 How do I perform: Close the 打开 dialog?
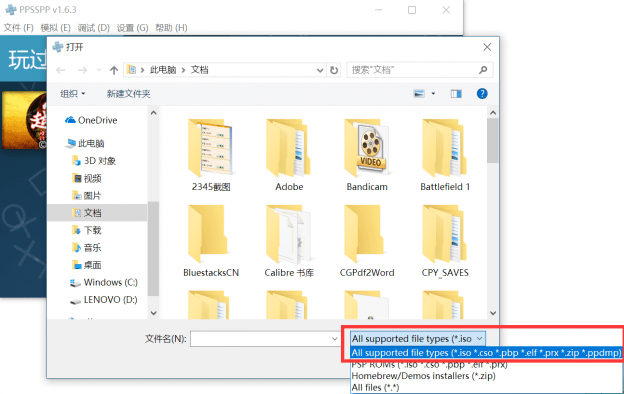[x=487, y=47]
